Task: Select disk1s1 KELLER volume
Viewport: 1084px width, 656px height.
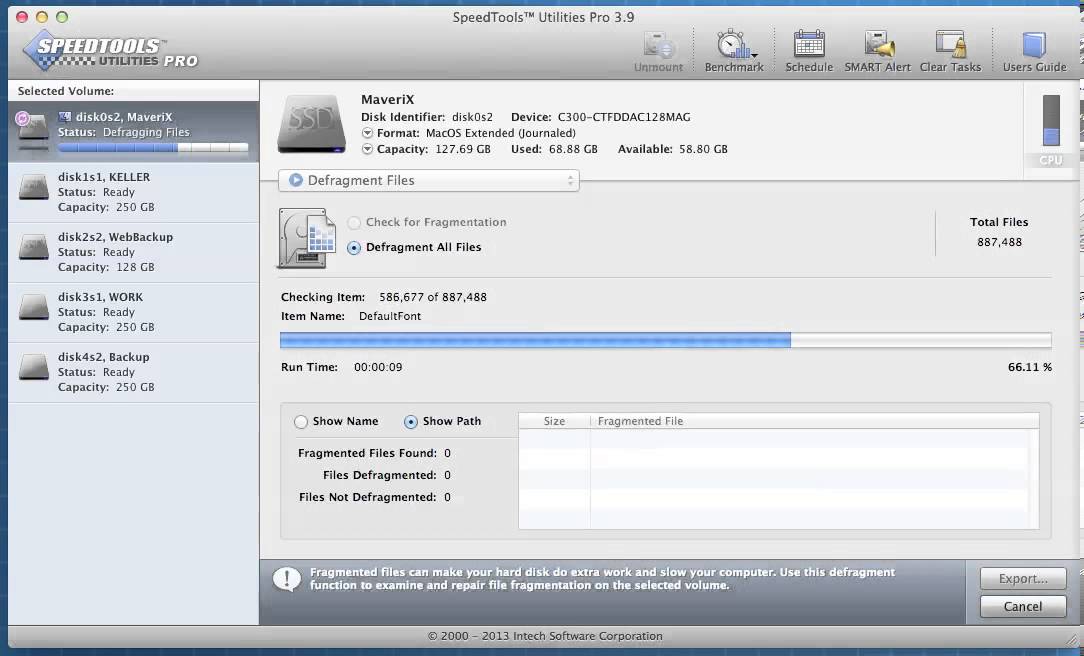Action: [x=133, y=192]
